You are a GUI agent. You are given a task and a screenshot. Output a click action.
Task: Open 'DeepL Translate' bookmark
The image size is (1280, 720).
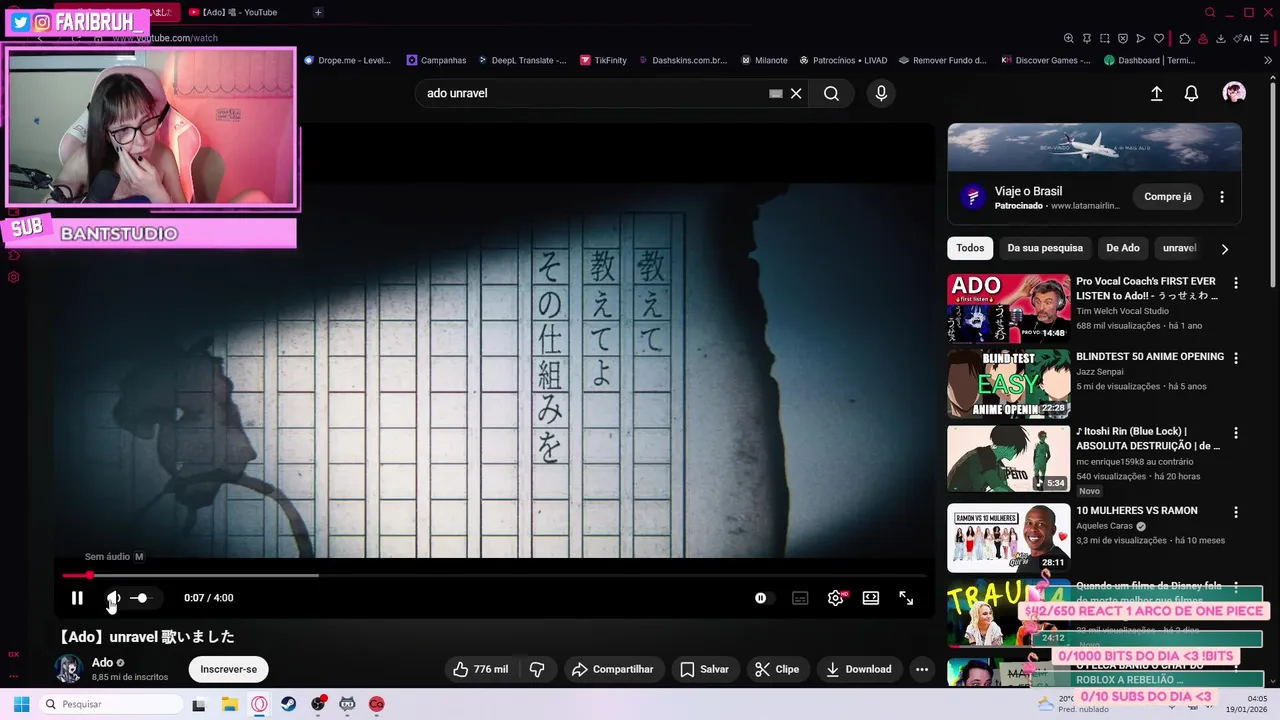(522, 60)
